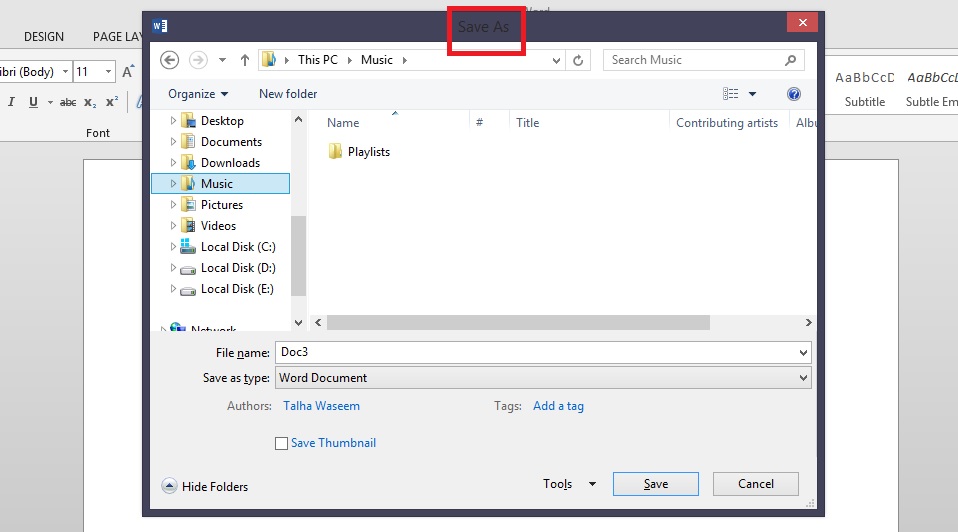
Task: Select Videos in the navigation pane
Action: click(x=218, y=225)
